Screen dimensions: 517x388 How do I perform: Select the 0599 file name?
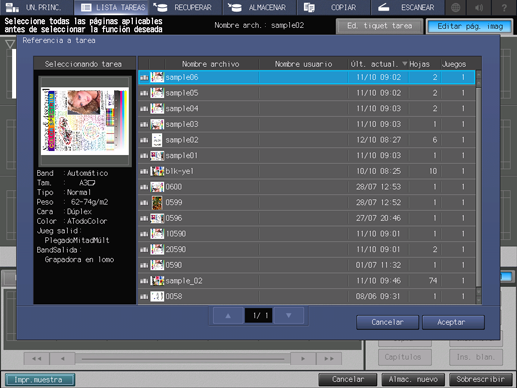click(x=174, y=203)
